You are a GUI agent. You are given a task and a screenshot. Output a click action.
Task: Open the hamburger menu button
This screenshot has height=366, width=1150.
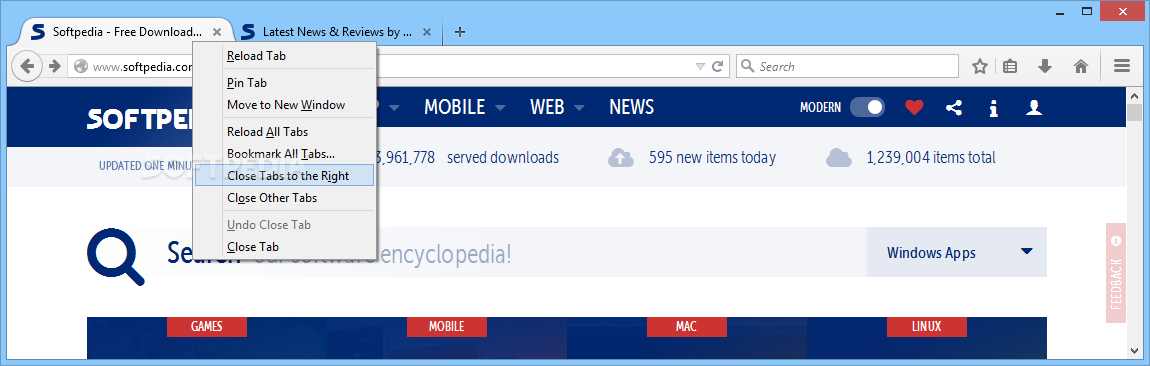pyautogui.click(x=1121, y=66)
